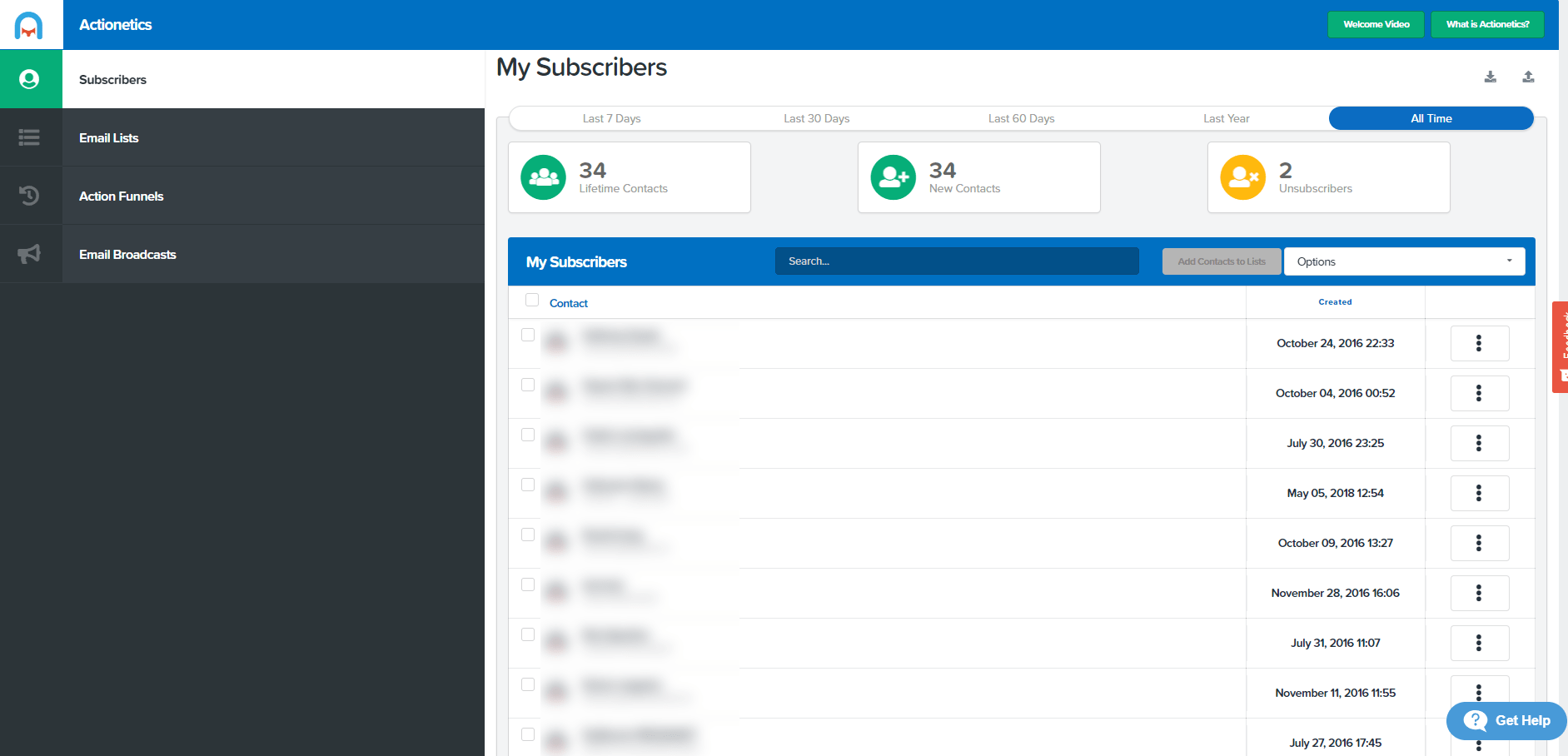This screenshot has width=1568, height=756.
Task: Check the October 04, 2016 row checkbox
Action: point(528,385)
